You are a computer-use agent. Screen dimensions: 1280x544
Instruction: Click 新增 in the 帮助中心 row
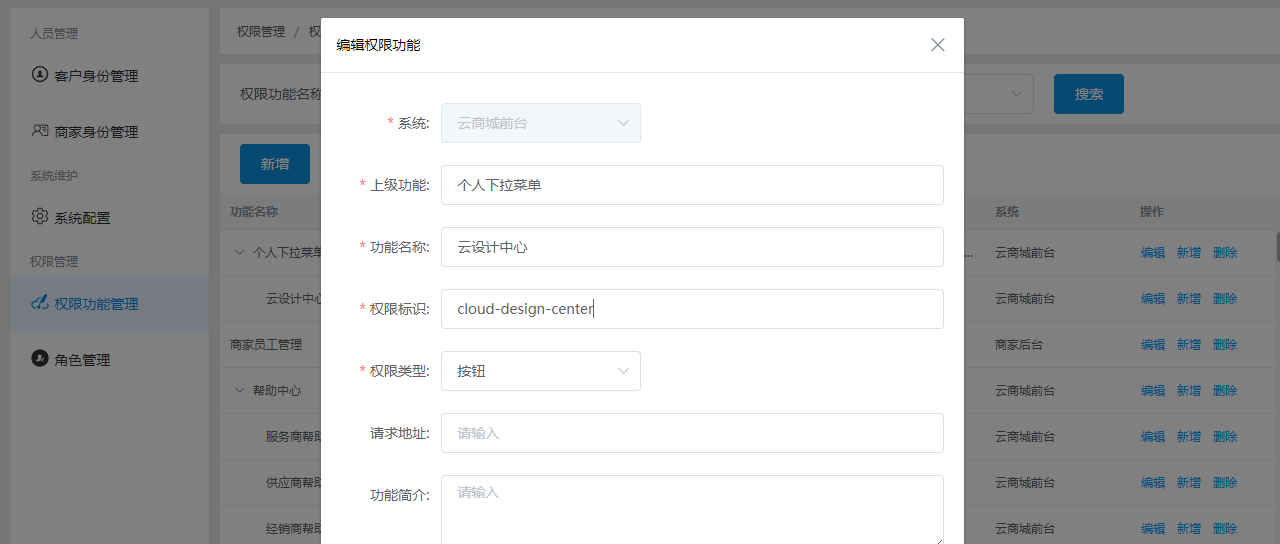click(x=1189, y=391)
